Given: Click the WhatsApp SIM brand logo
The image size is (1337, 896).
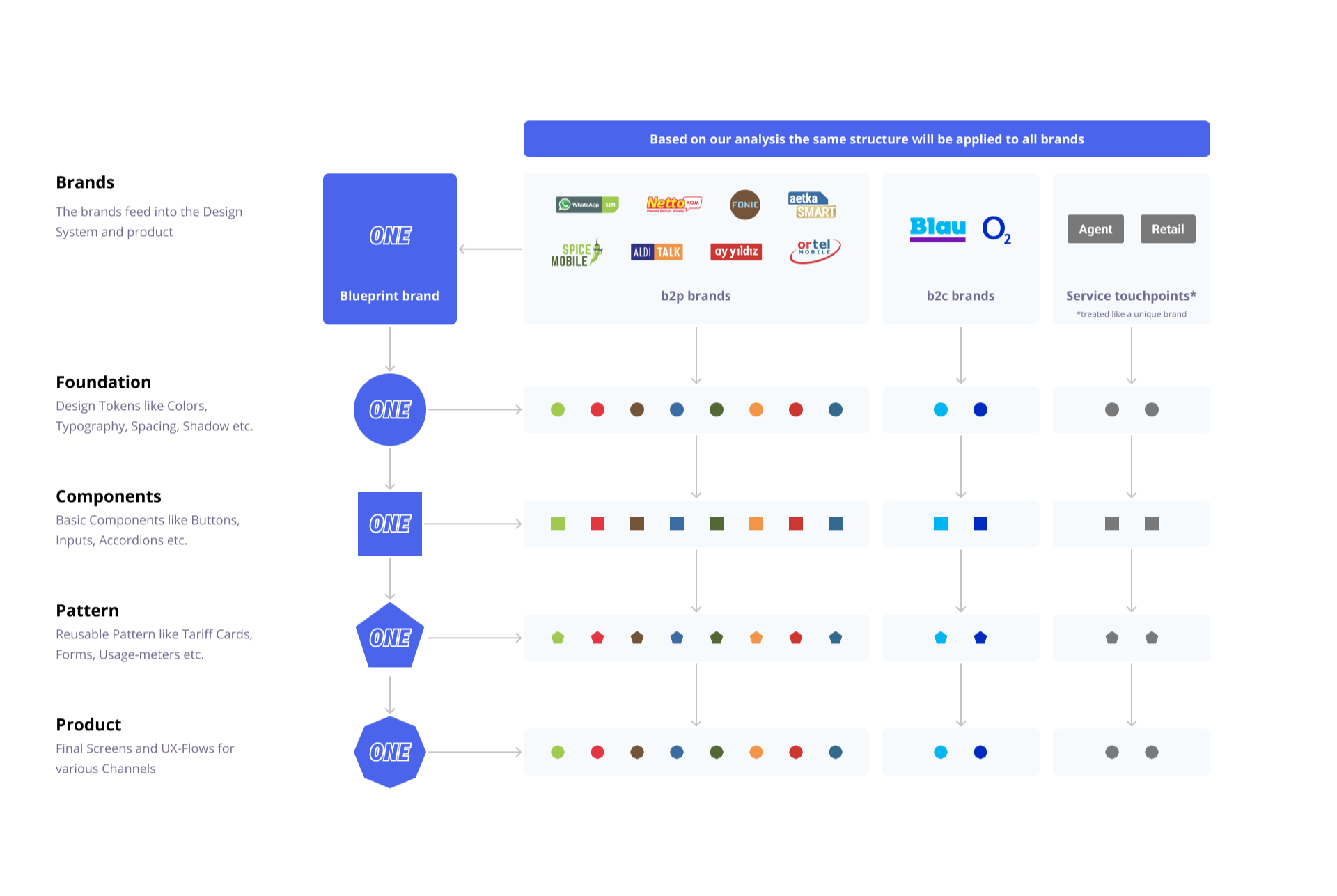Looking at the screenshot, I should pyautogui.click(x=587, y=205).
